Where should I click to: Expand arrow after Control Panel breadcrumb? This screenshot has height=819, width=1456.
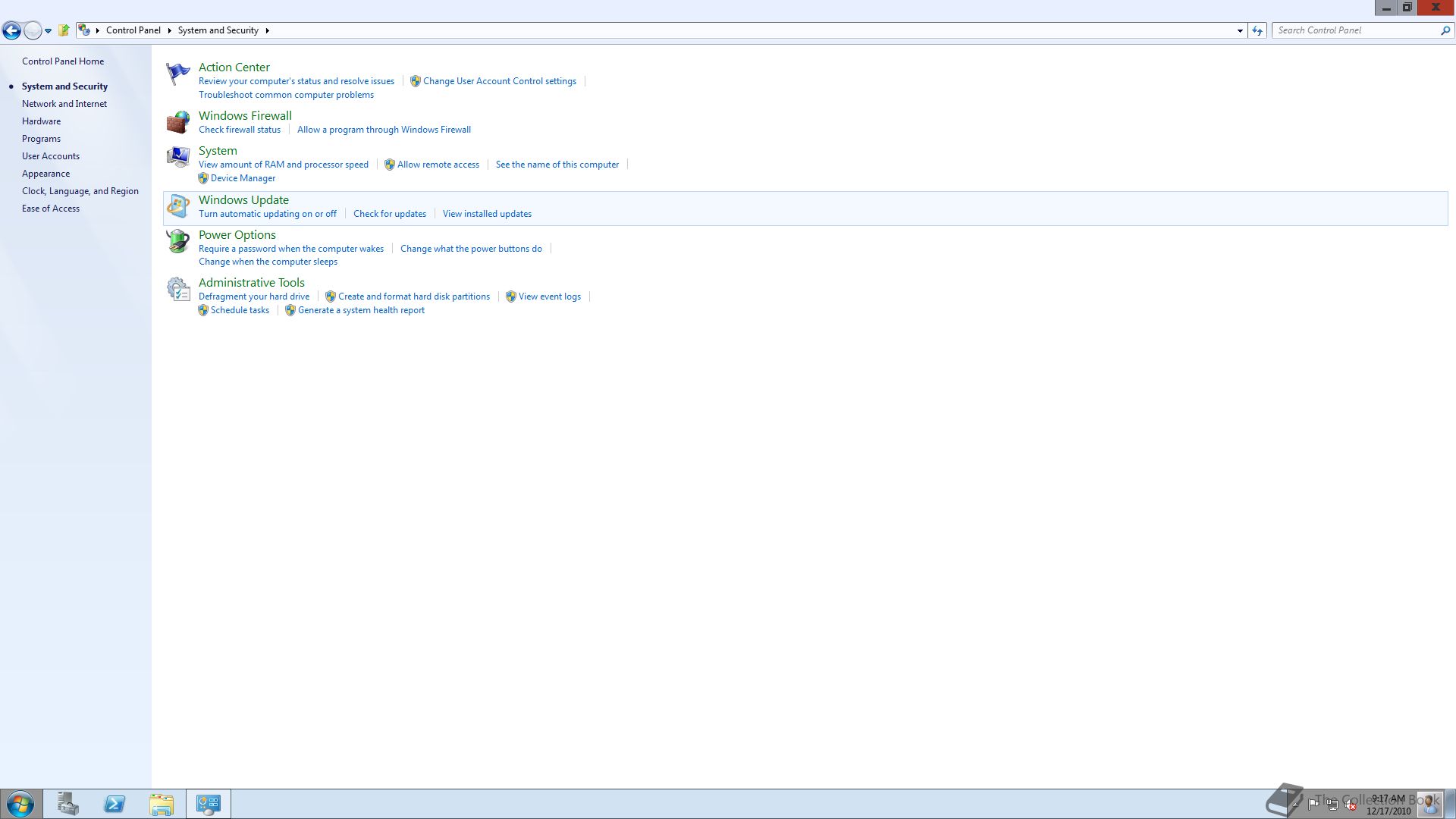[169, 30]
